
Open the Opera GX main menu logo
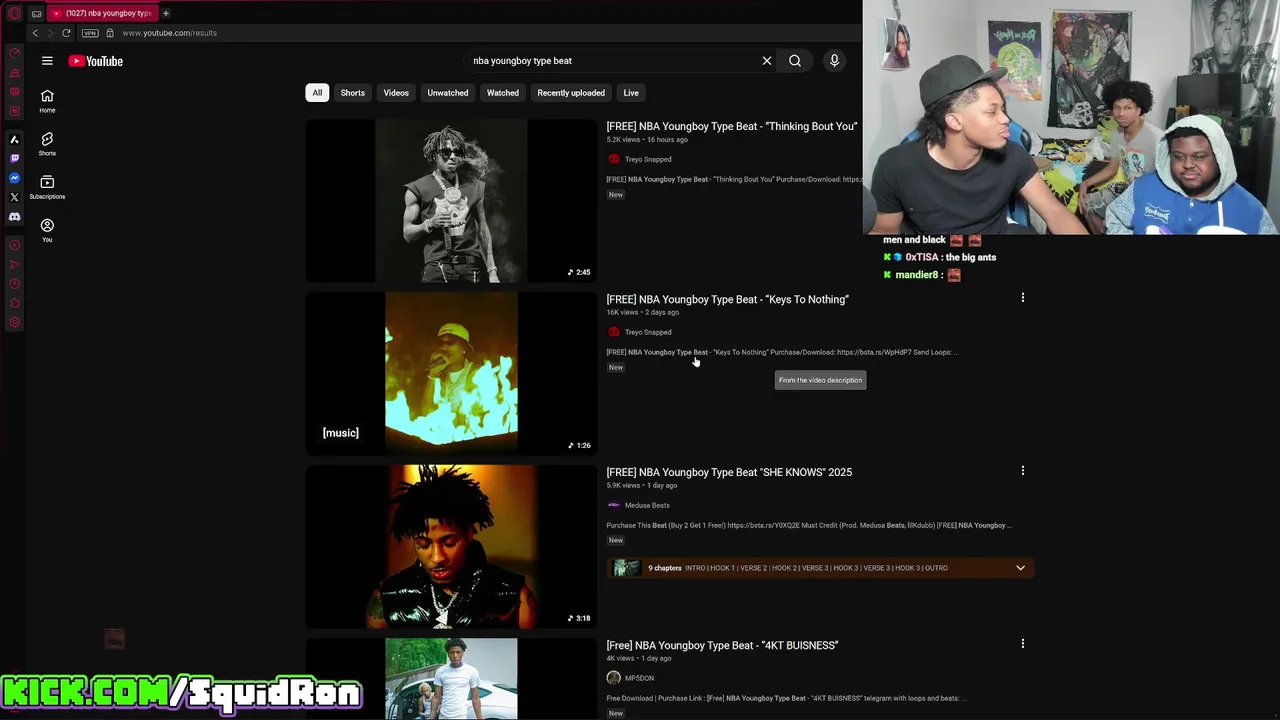14,13
